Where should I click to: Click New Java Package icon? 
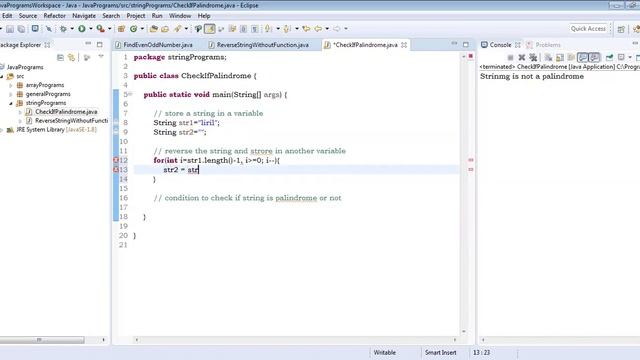[x=121, y=29]
